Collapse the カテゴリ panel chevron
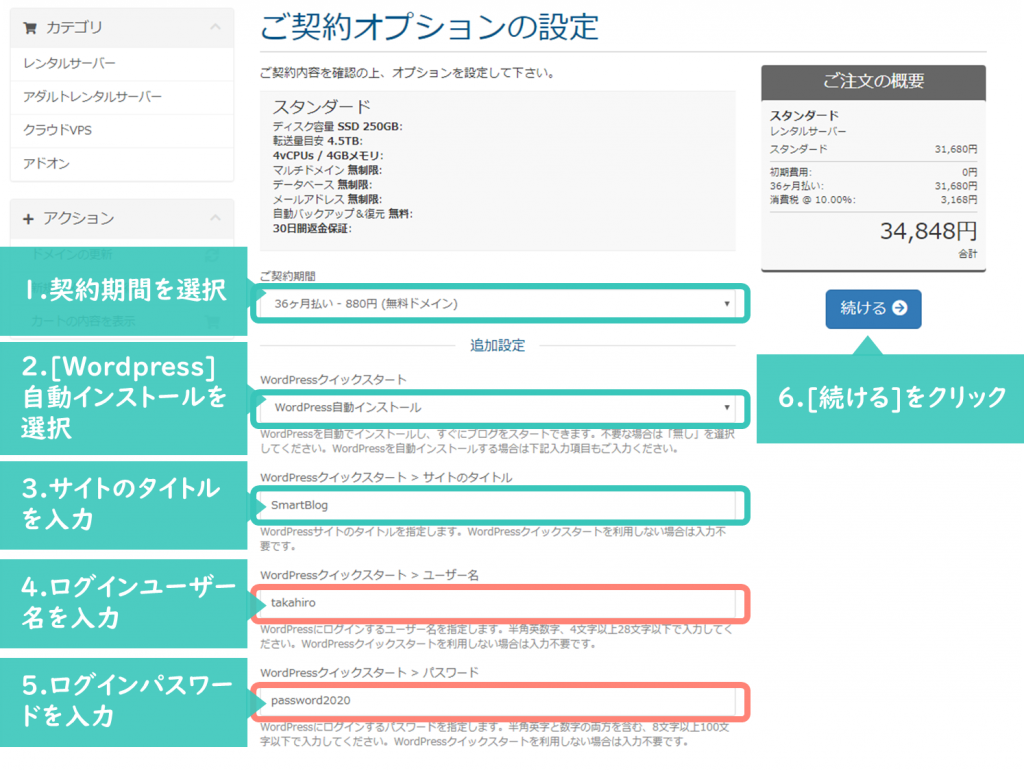The image size is (1024, 771). click(216, 27)
